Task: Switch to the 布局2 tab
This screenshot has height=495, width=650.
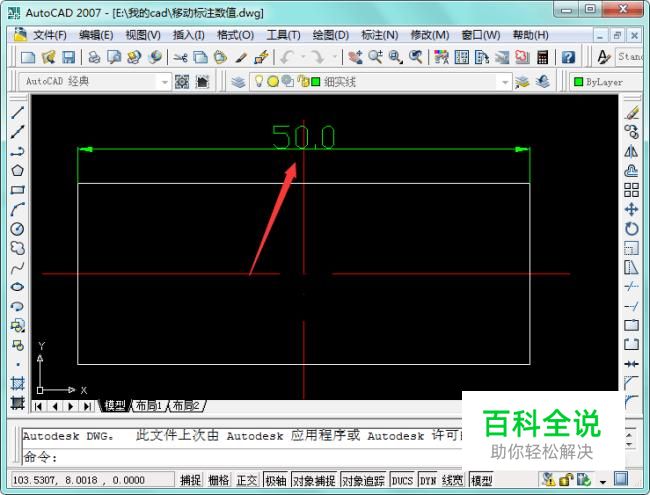Action: click(186, 405)
